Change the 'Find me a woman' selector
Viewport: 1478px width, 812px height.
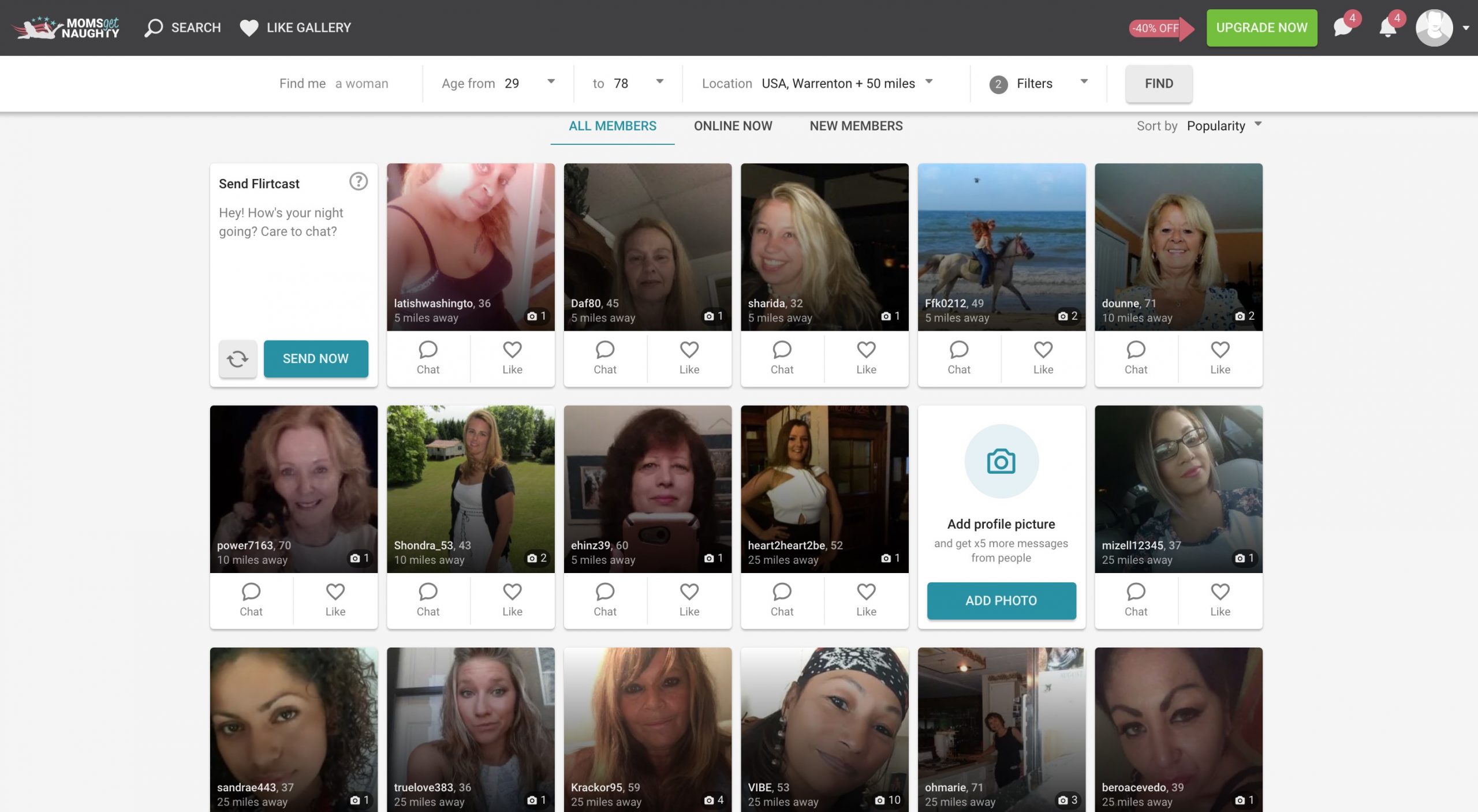334,83
